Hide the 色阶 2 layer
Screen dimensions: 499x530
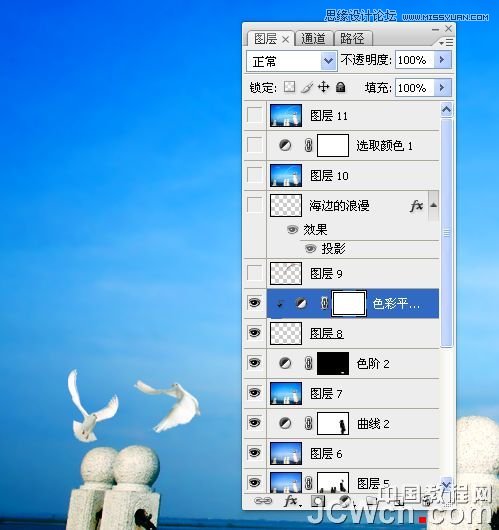coord(254,363)
